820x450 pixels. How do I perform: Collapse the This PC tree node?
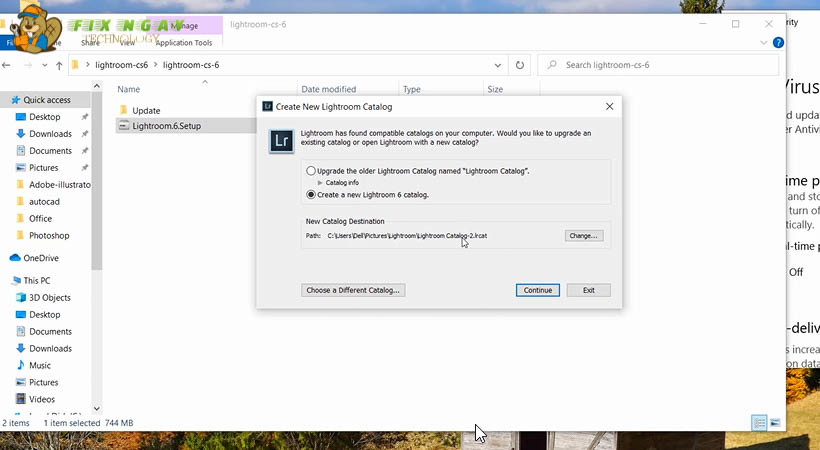pos(8,281)
